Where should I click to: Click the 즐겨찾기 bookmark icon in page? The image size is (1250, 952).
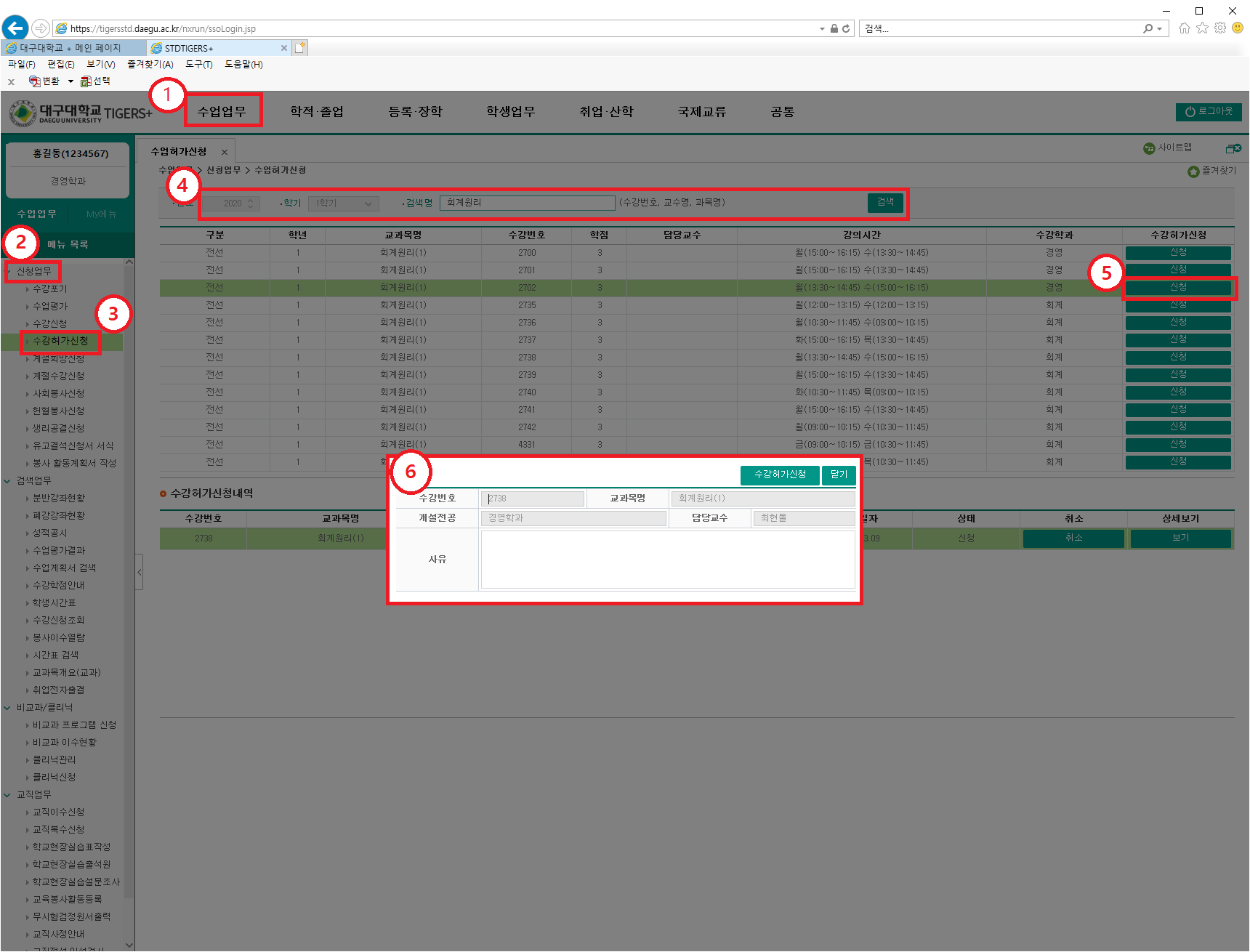pyautogui.click(x=1193, y=172)
